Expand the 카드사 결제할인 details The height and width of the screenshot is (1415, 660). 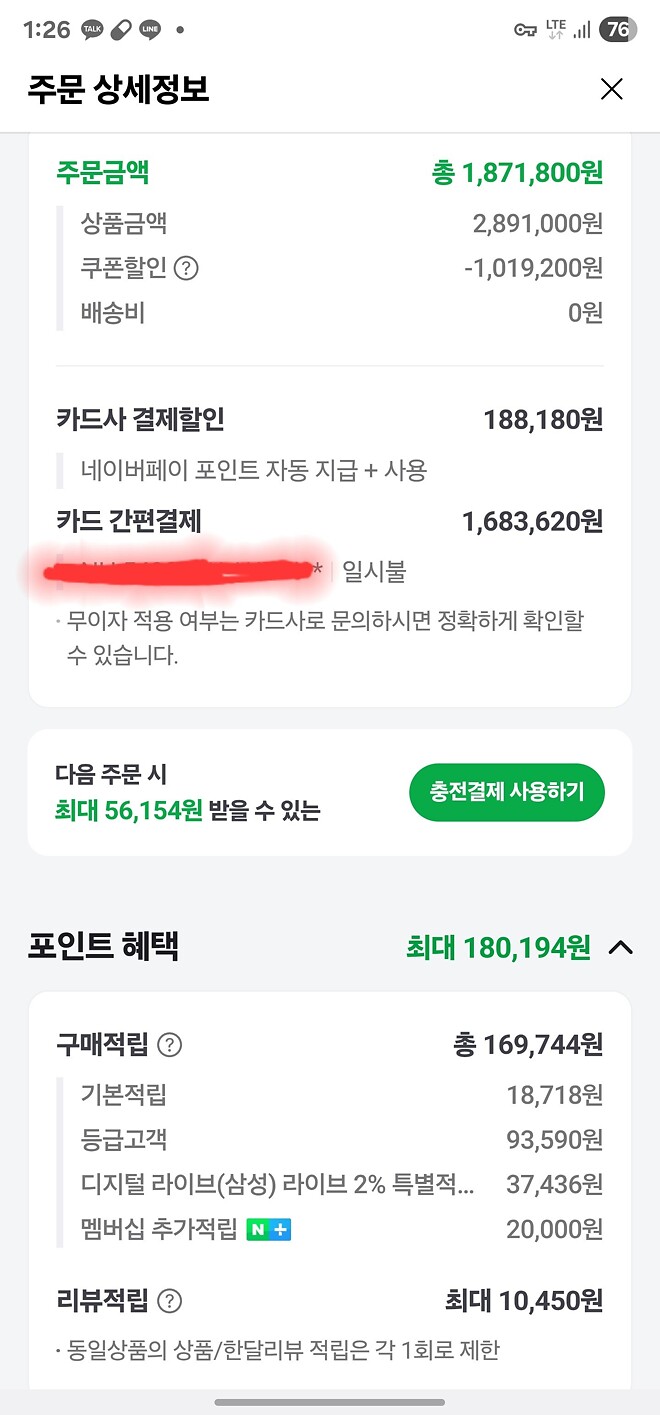[140, 419]
